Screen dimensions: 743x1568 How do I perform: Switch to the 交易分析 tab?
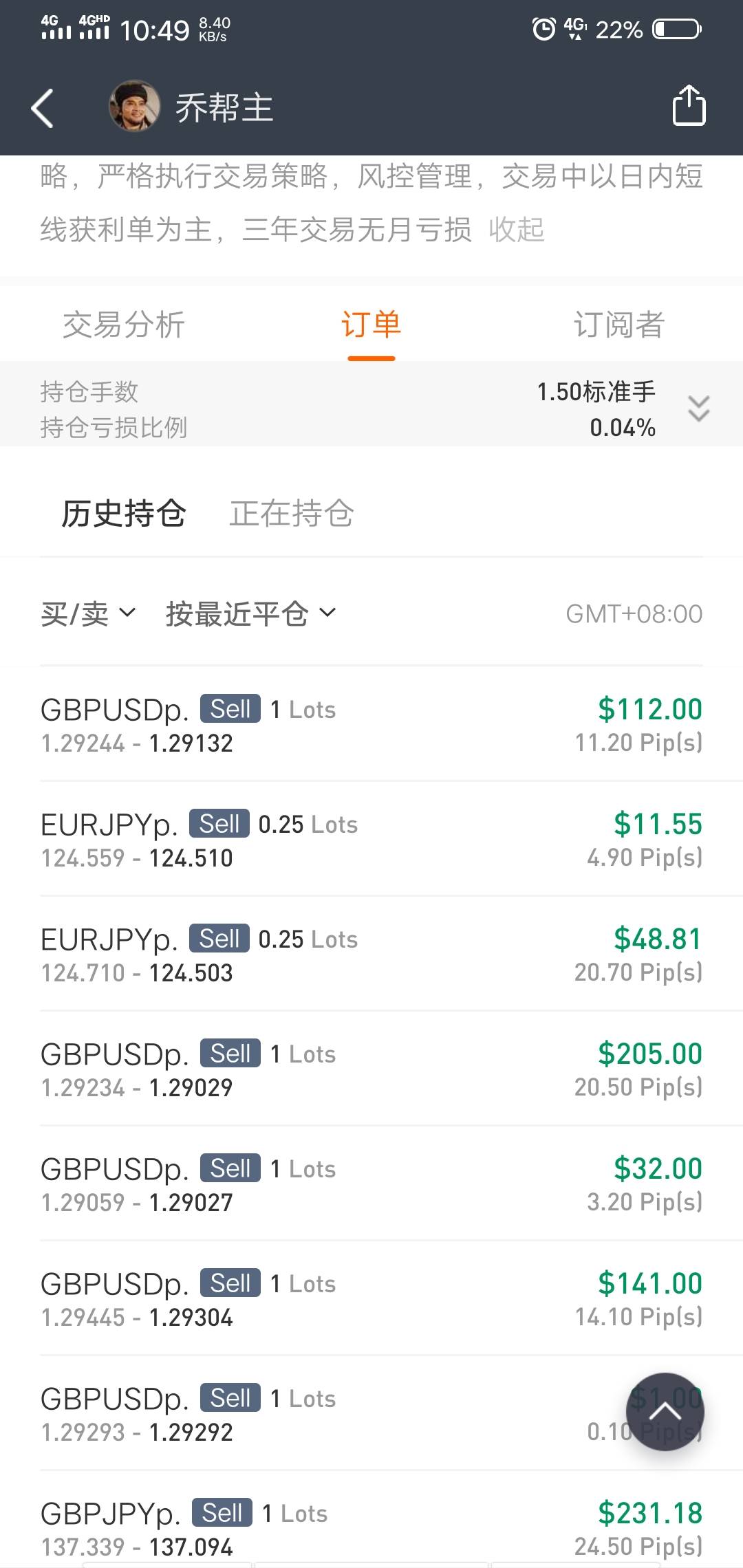(124, 325)
